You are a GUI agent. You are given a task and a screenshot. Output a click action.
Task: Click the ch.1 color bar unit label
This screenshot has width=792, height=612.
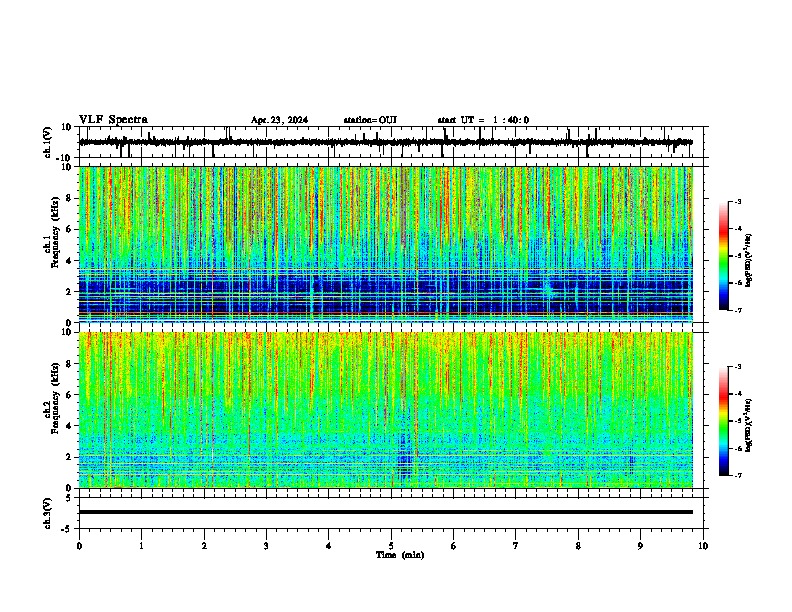[749, 260]
